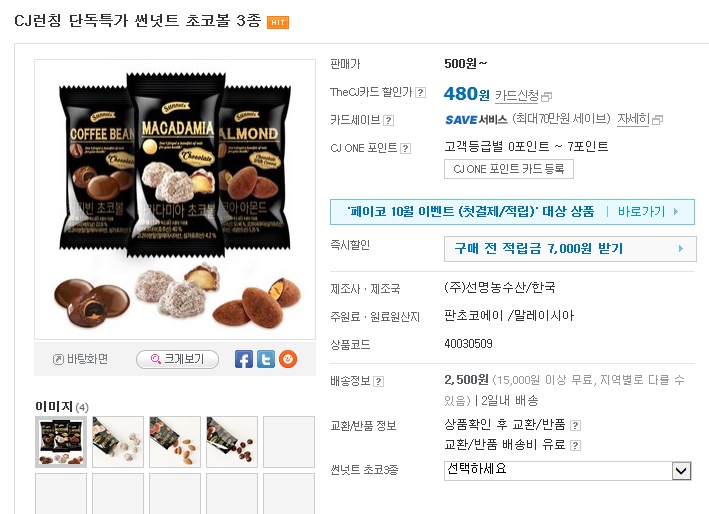Select fourth thumbnail with coffee beans
The height and width of the screenshot is (514, 709).
point(232,442)
